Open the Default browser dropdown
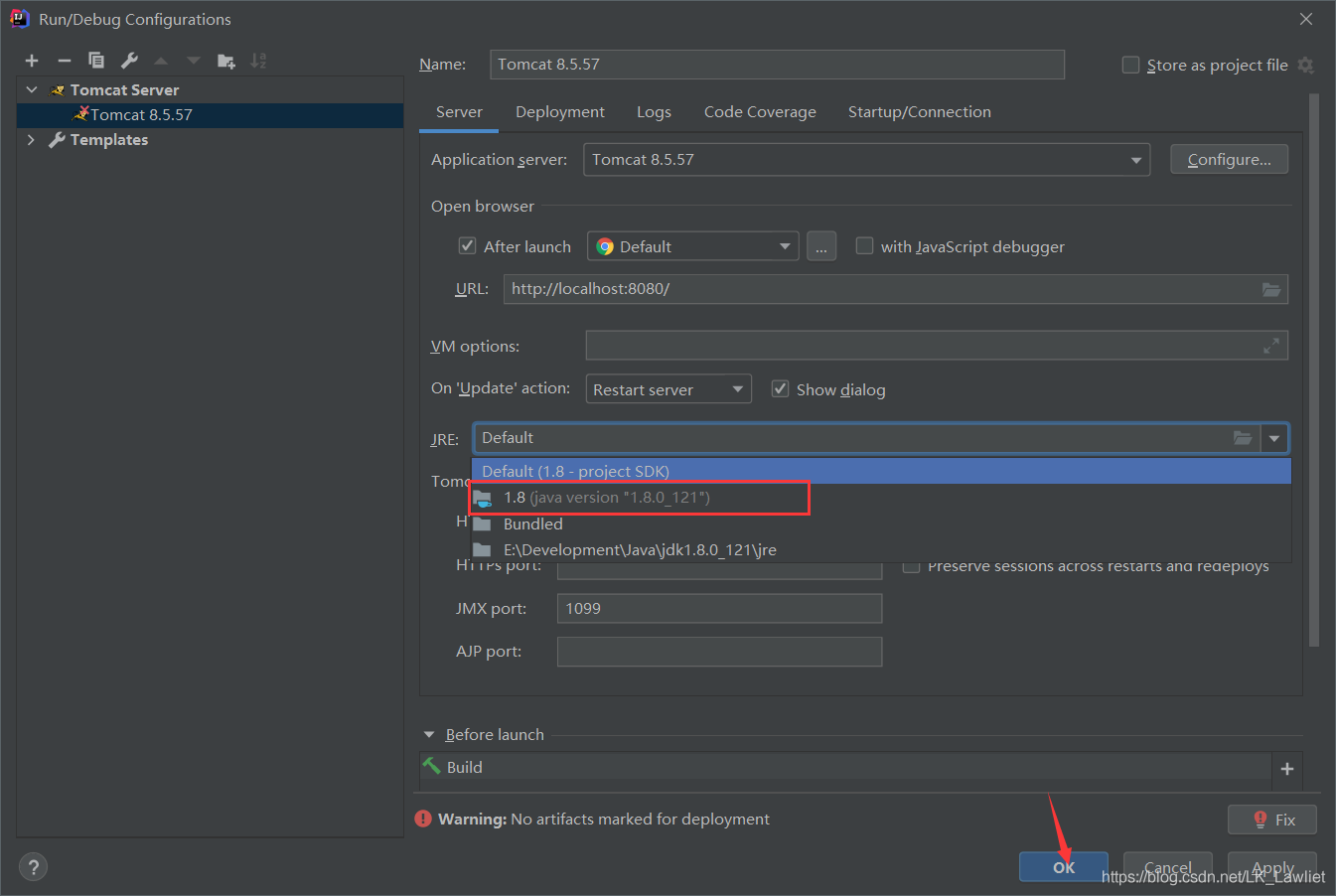The height and width of the screenshot is (896, 1336). click(x=693, y=246)
